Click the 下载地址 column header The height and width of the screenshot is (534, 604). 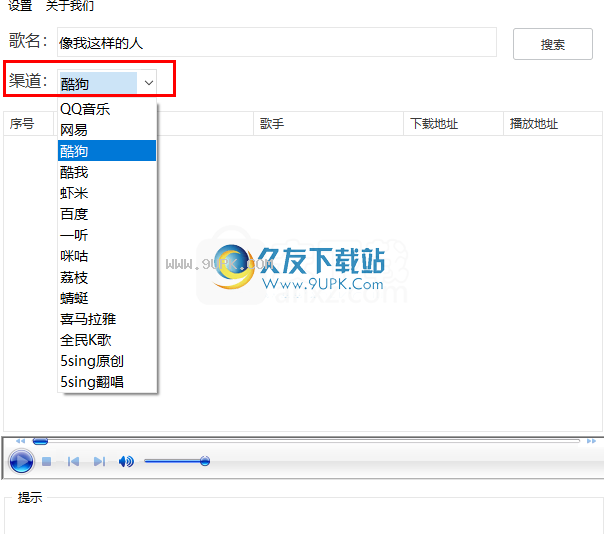[453, 124]
